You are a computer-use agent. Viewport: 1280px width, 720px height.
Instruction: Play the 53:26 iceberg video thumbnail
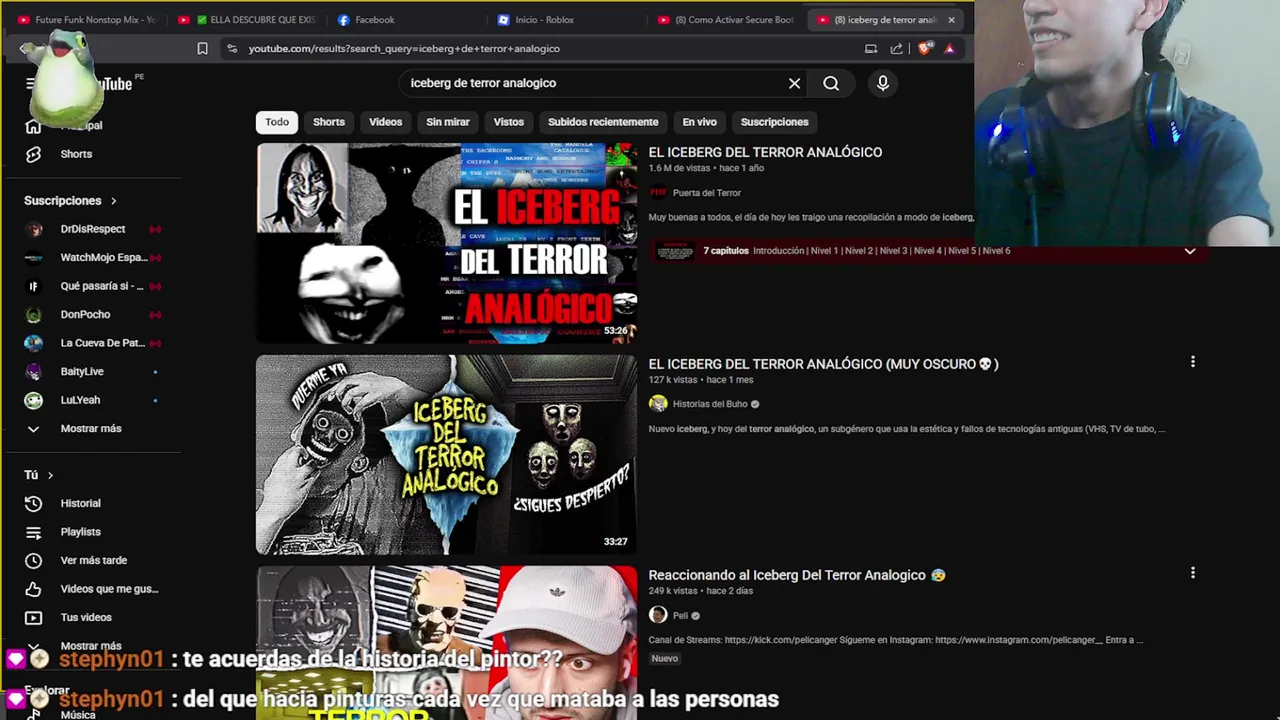[x=446, y=243]
